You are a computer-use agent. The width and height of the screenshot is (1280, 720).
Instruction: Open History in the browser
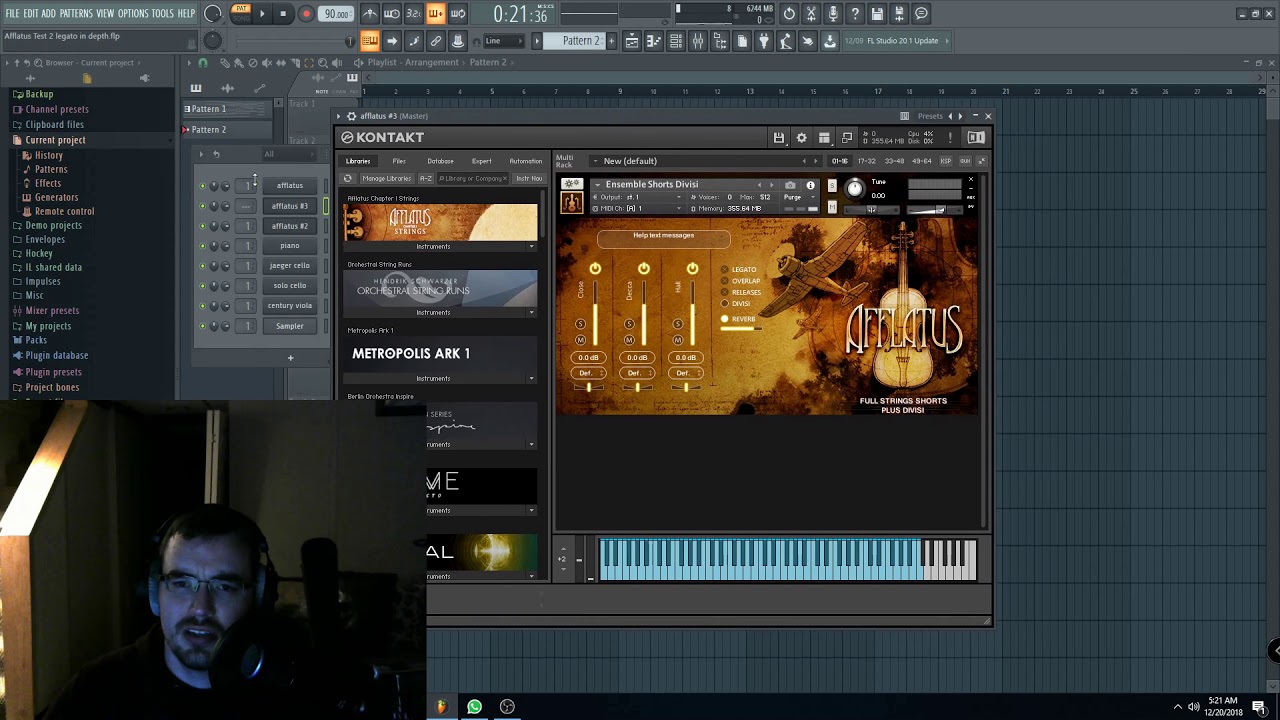click(x=48, y=155)
